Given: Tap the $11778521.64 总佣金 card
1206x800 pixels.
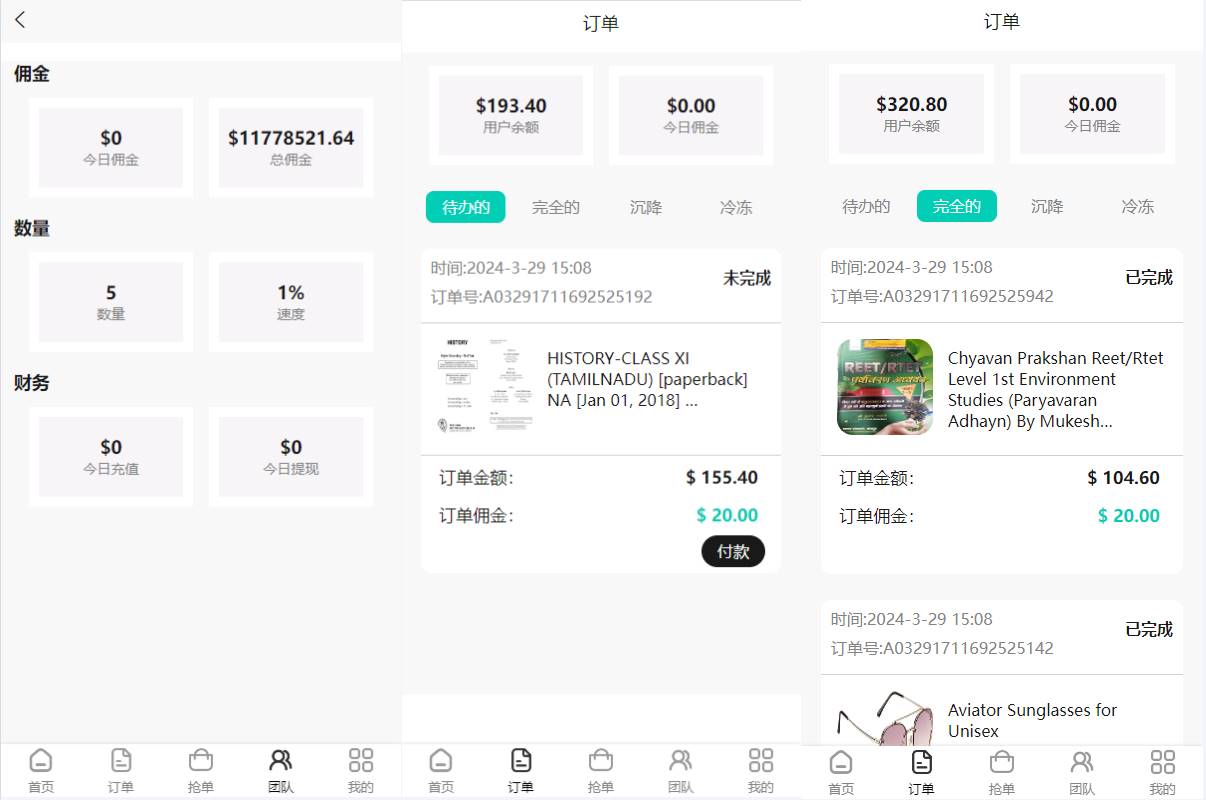Looking at the screenshot, I should (x=291, y=147).
